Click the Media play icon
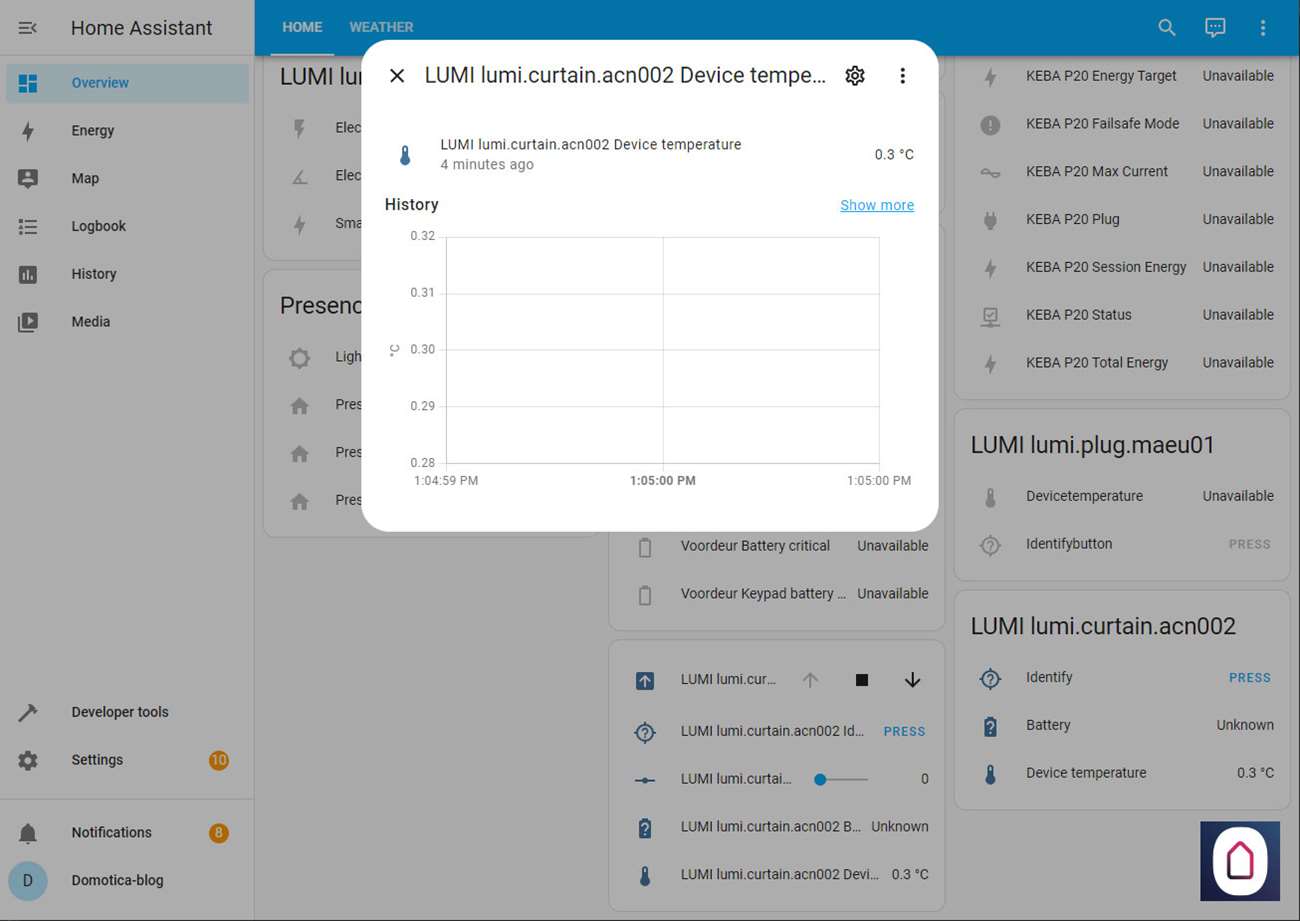This screenshot has height=921, width=1300. (28, 322)
